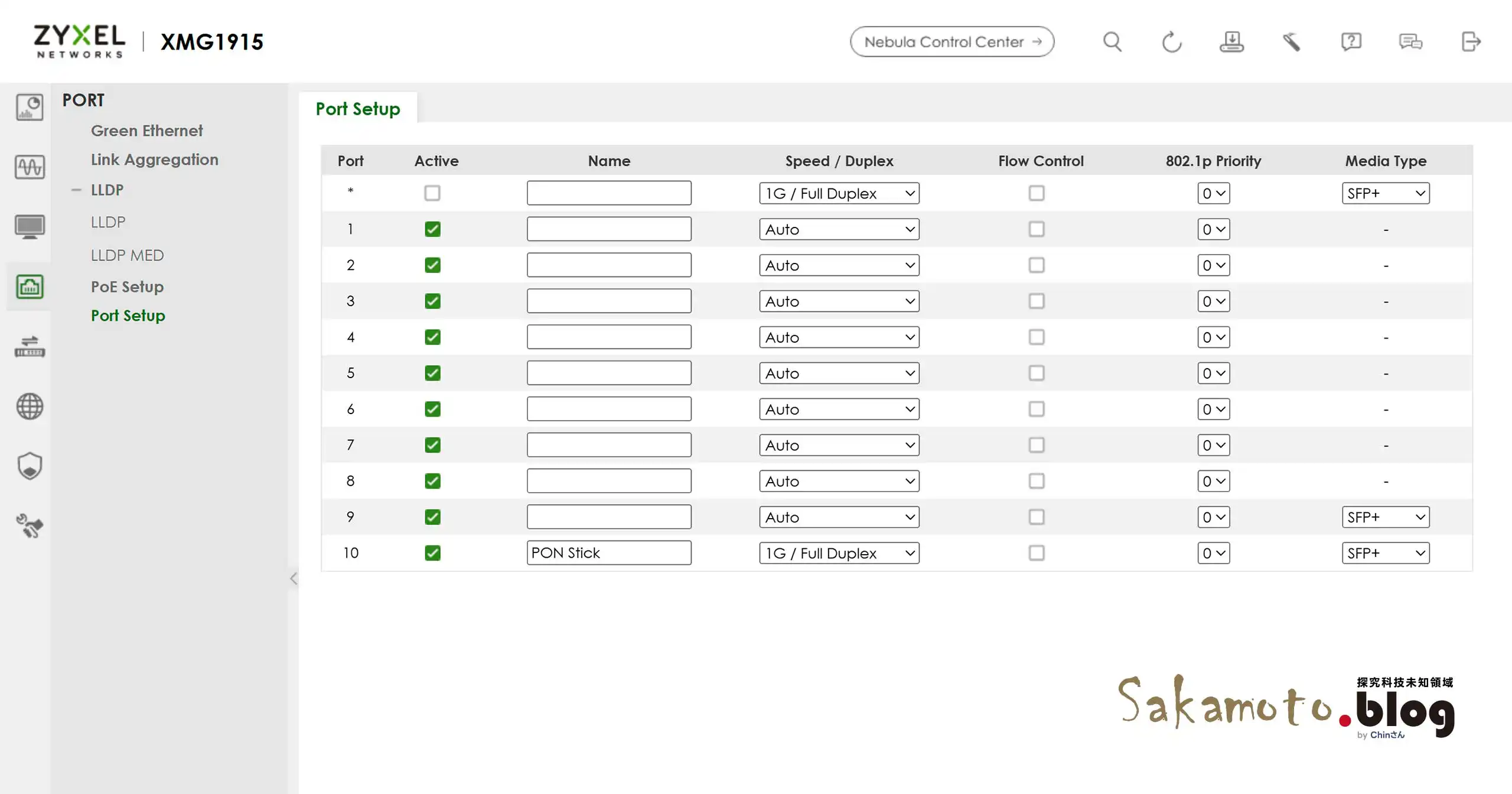Open PoE Setup in the sidebar
Viewport: 1512px width, 794px height.
[x=127, y=287]
